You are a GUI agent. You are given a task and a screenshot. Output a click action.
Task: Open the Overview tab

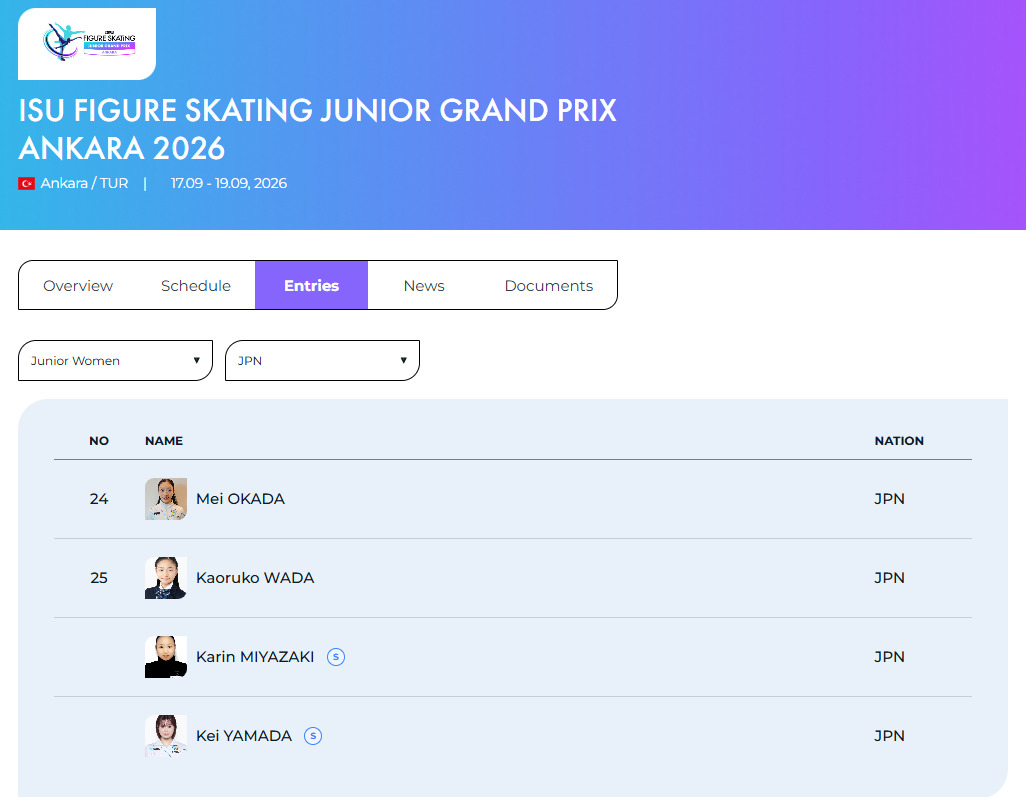tap(78, 285)
